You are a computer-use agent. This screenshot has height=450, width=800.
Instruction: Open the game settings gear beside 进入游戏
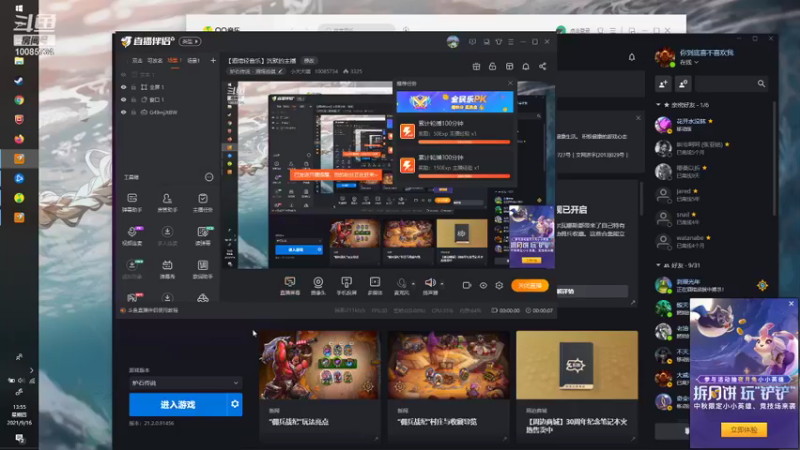click(x=235, y=404)
